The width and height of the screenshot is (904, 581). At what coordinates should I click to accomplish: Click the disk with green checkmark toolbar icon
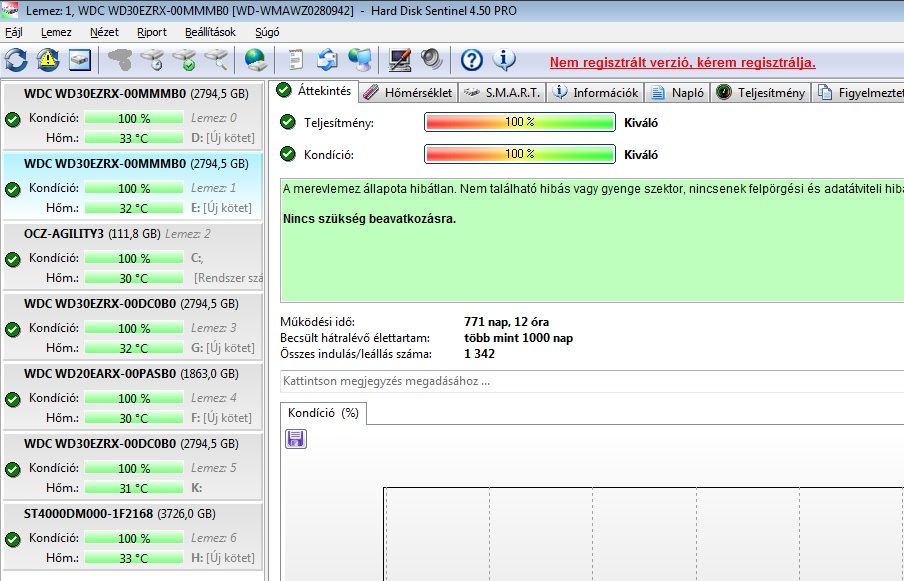tap(184, 59)
